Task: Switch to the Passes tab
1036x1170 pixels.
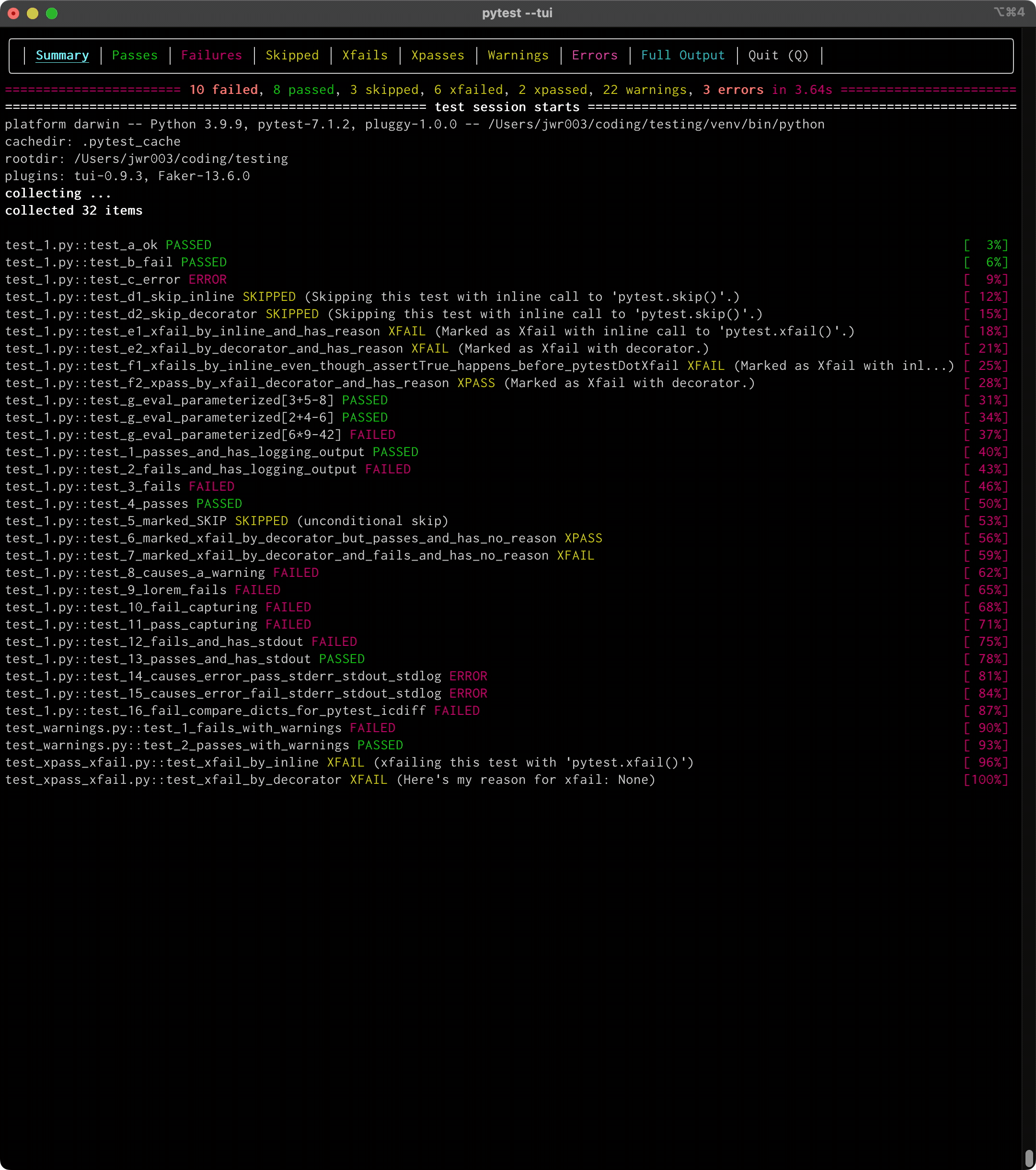Action: [135, 56]
